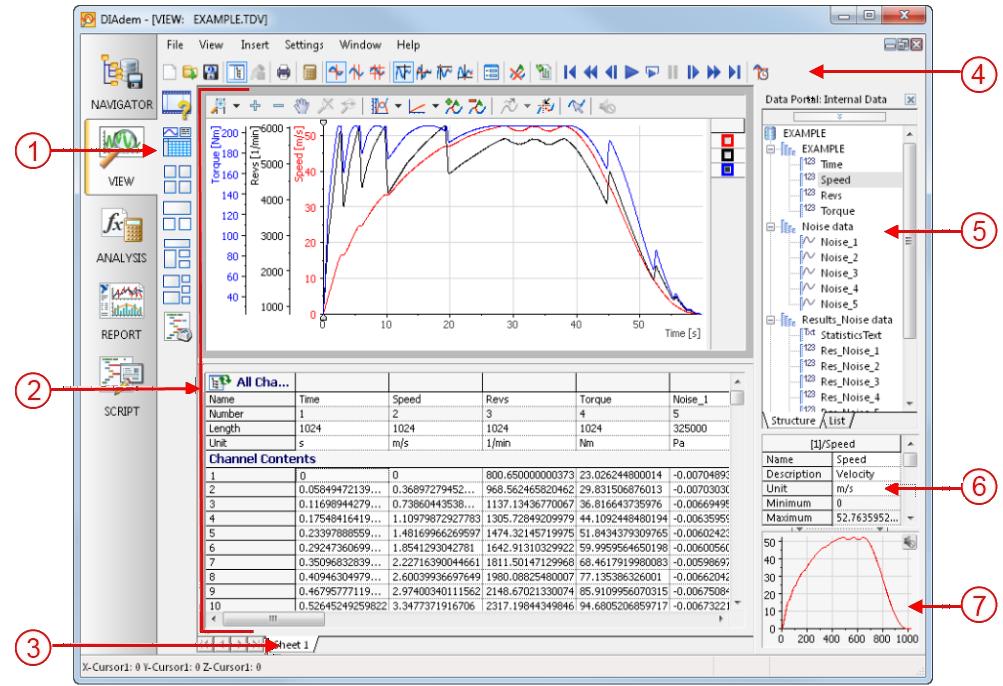Image resolution: width=1003 pixels, height=686 pixels.
Task: Click the zoom-in plus icon above the graph
Action: [x=254, y=105]
